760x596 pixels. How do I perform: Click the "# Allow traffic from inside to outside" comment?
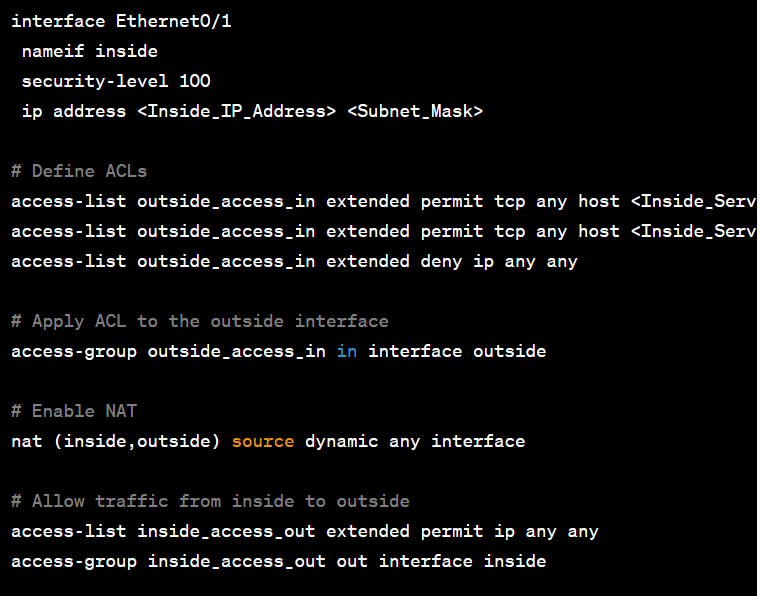[210, 501]
